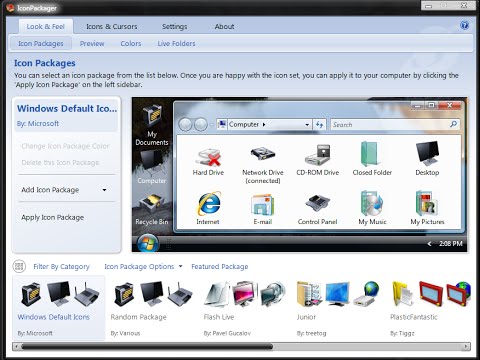This screenshot has width=480, height=360.
Task: Select the Flash Live icon package
Action: pos(245,308)
